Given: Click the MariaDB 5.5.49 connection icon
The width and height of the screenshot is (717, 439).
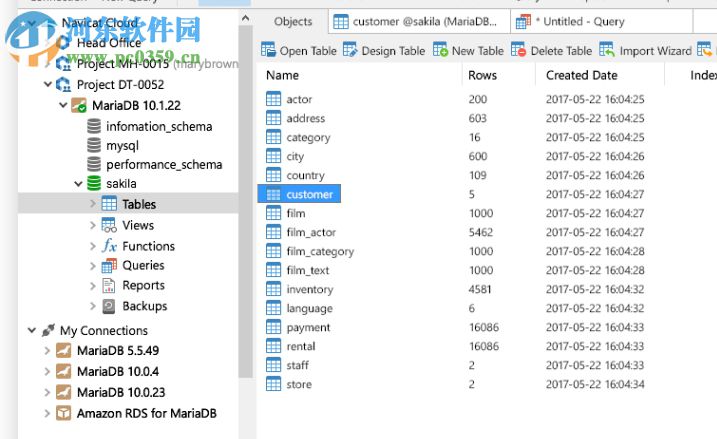Looking at the screenshot, I should pyautogui.click(x=64, y=351).
